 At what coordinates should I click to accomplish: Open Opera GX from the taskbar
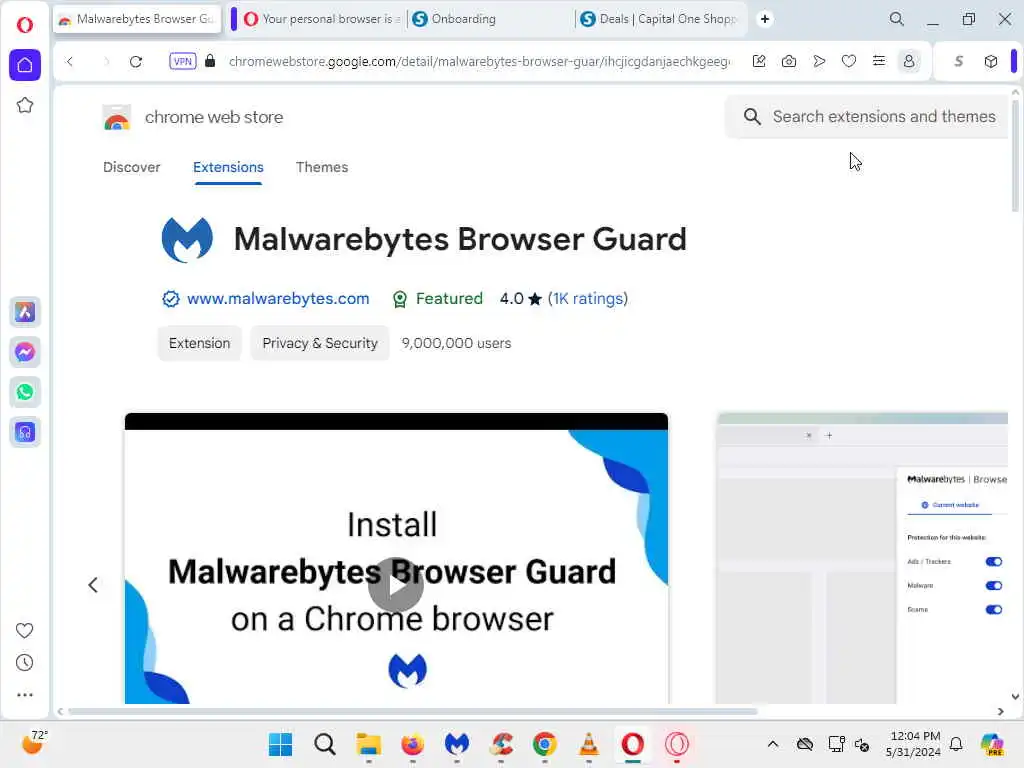coord(677,744)
